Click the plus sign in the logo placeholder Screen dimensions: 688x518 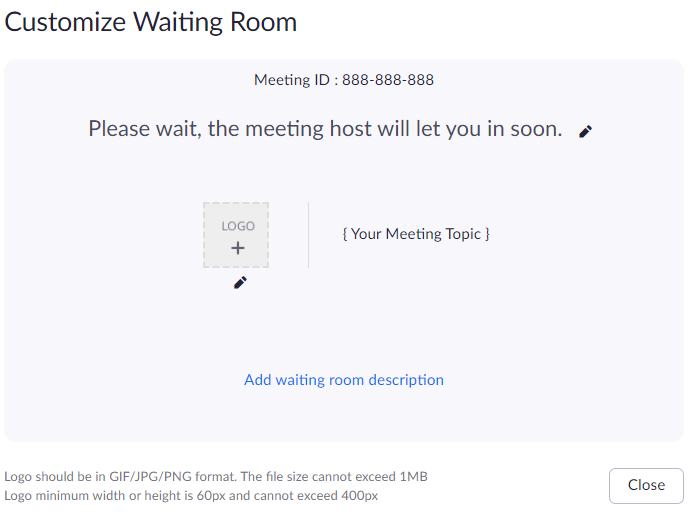tap(238, 248)
